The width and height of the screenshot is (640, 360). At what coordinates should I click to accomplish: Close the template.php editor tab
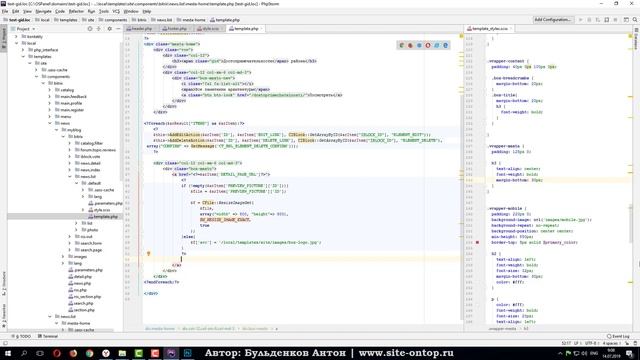point(261,29)
